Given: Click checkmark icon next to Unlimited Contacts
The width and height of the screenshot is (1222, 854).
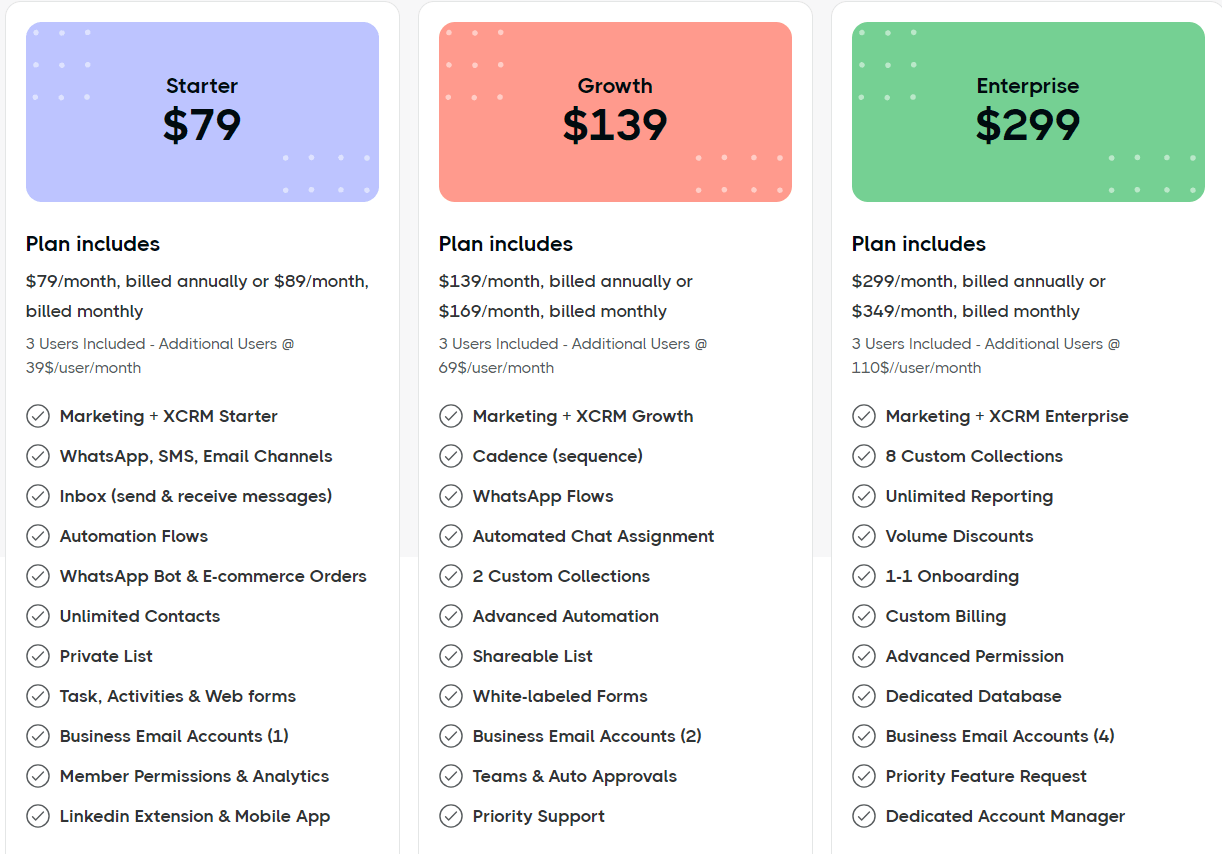Looking at the screenshot, I should point(38,616).
